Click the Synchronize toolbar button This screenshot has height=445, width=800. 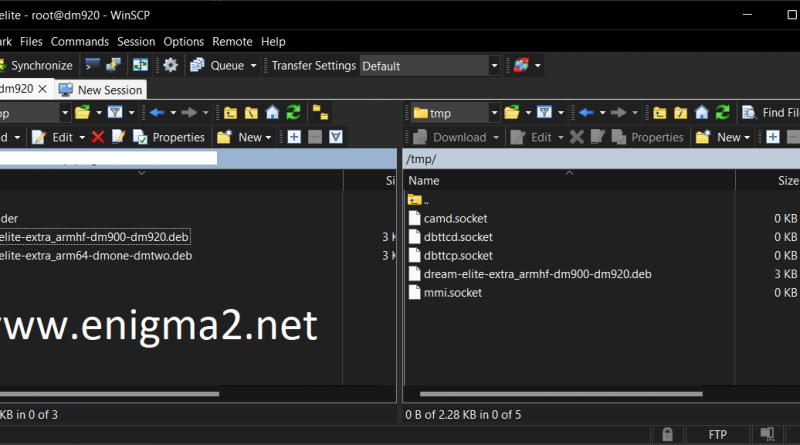click(37, 66)
